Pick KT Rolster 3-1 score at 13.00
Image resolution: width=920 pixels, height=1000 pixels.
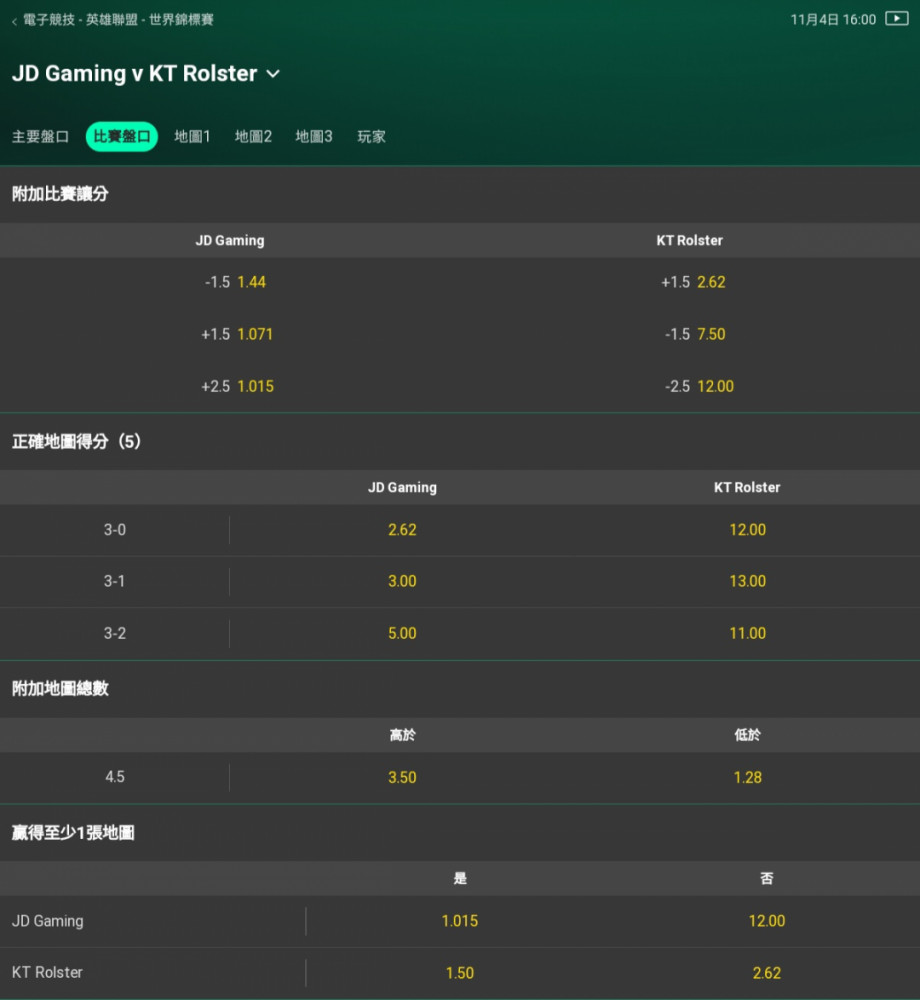pyautogui.click(x=747, y=582)
